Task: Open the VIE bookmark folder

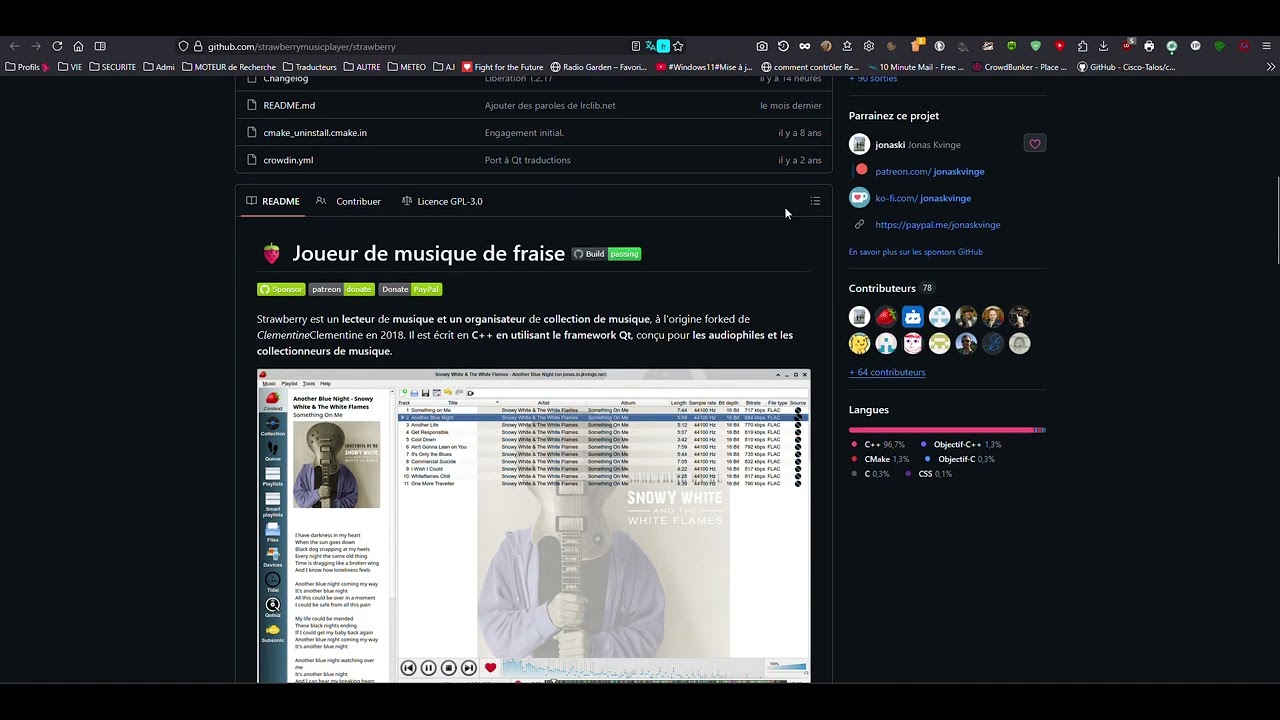Action: (70, 67)
